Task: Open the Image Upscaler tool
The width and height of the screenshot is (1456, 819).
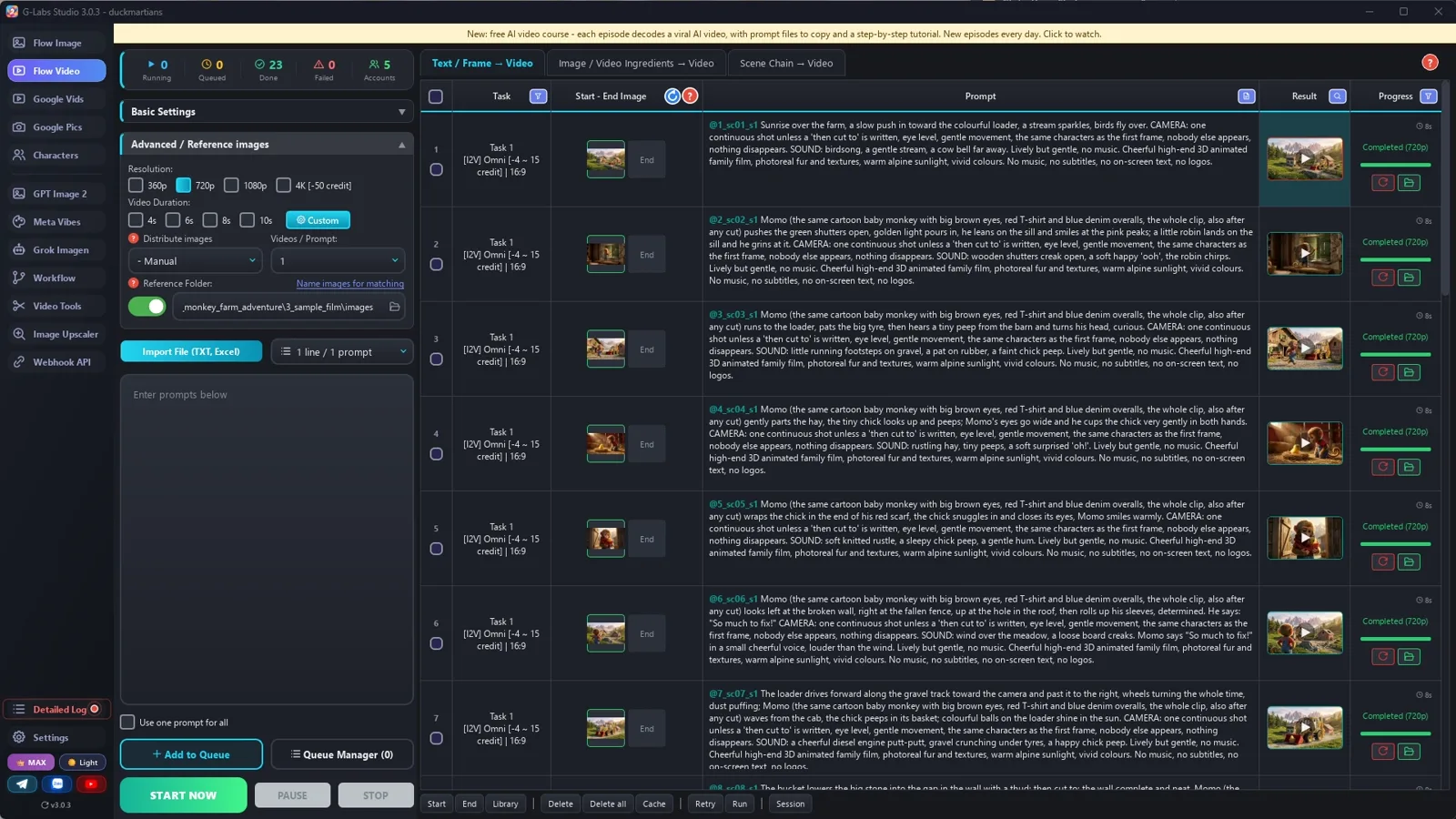Action: coord(56,334)
